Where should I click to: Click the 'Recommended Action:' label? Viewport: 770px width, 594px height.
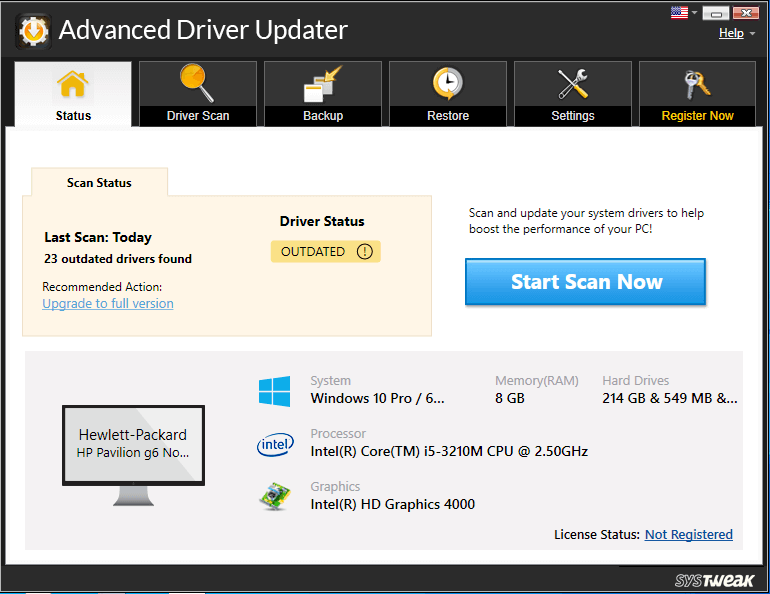coord(102,287)
